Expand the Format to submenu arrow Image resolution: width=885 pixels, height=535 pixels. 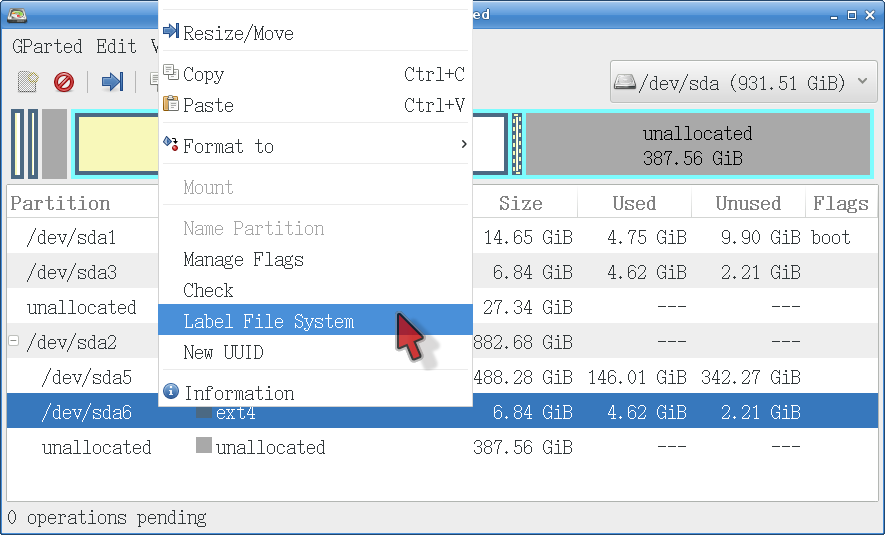[x=463, y=146]
